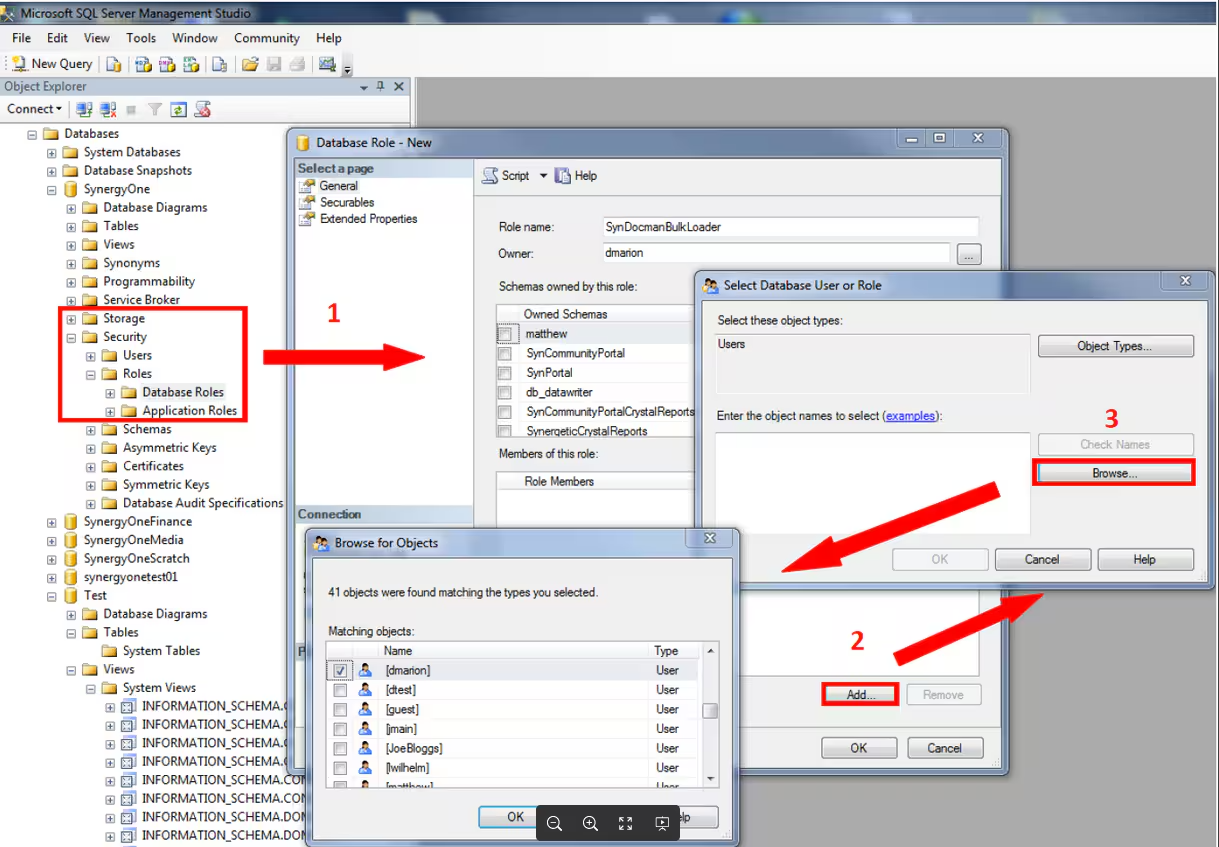1219x847 pixels.
Task: Click the Filter funnel icon in Object Explorer
Action: tap(155, 109)
